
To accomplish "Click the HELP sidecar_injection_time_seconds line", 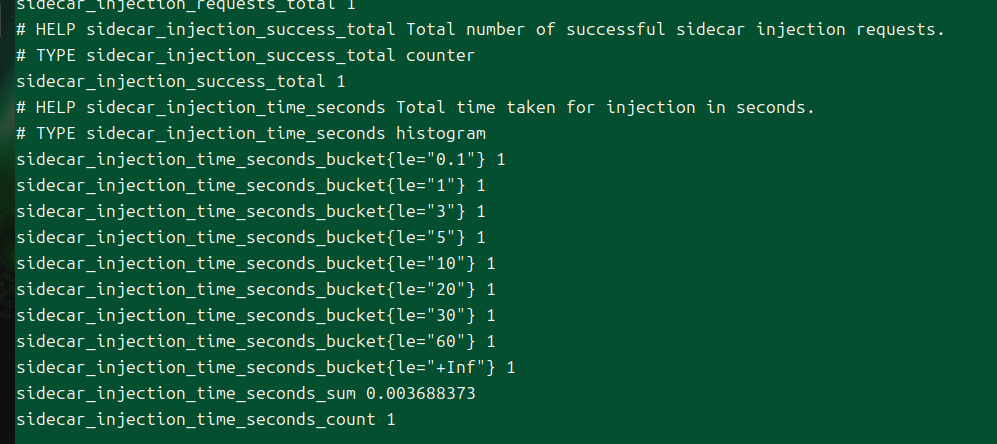I will coord(415,108).
